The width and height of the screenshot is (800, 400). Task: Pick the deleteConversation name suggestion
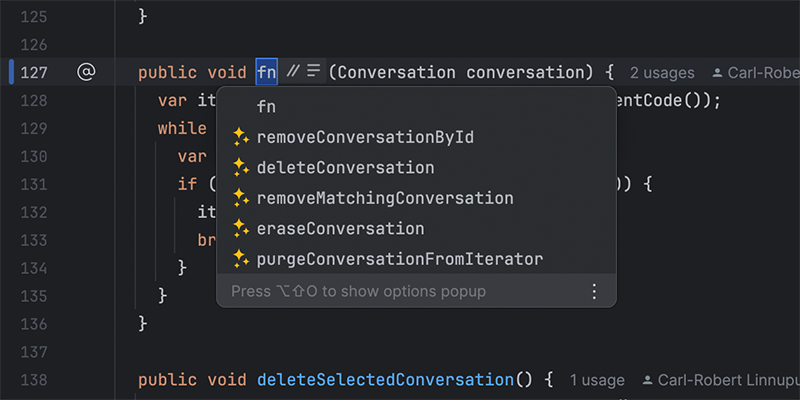tap(345, 167)
